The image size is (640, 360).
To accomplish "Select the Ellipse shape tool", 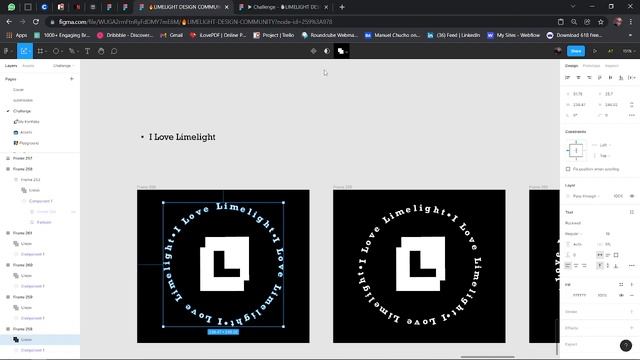I will point(56,51).
